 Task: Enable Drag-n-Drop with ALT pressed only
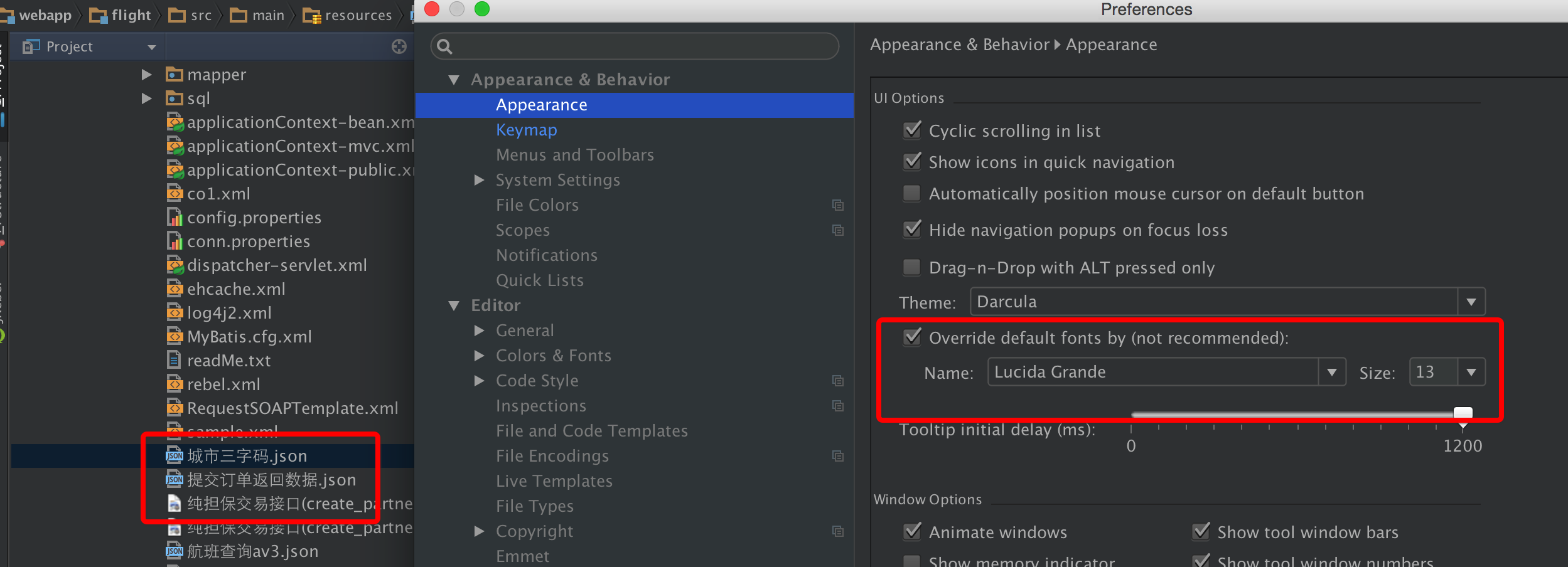[912, 267]
